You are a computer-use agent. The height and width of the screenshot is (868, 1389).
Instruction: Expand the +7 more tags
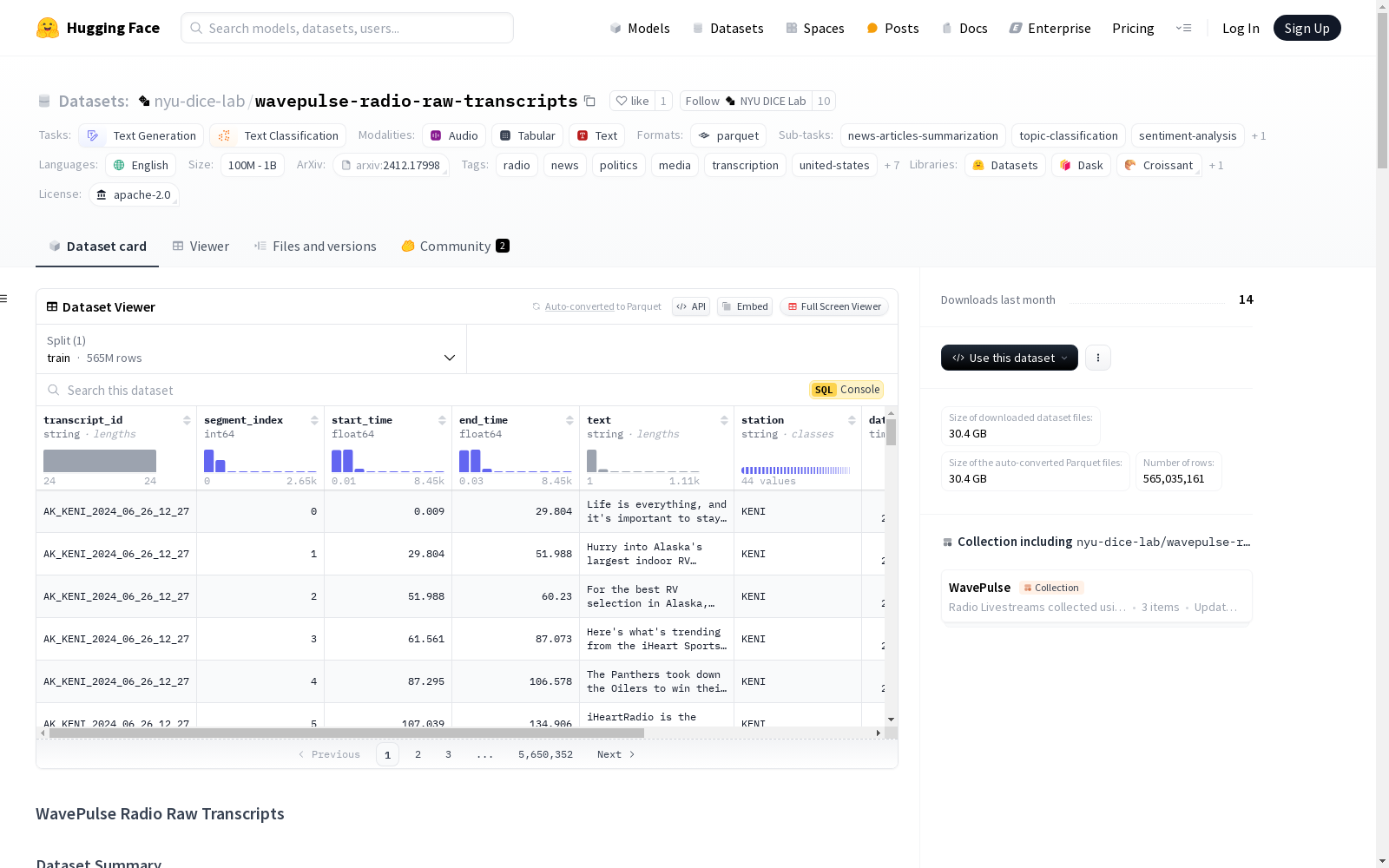(x=892, y=165)
